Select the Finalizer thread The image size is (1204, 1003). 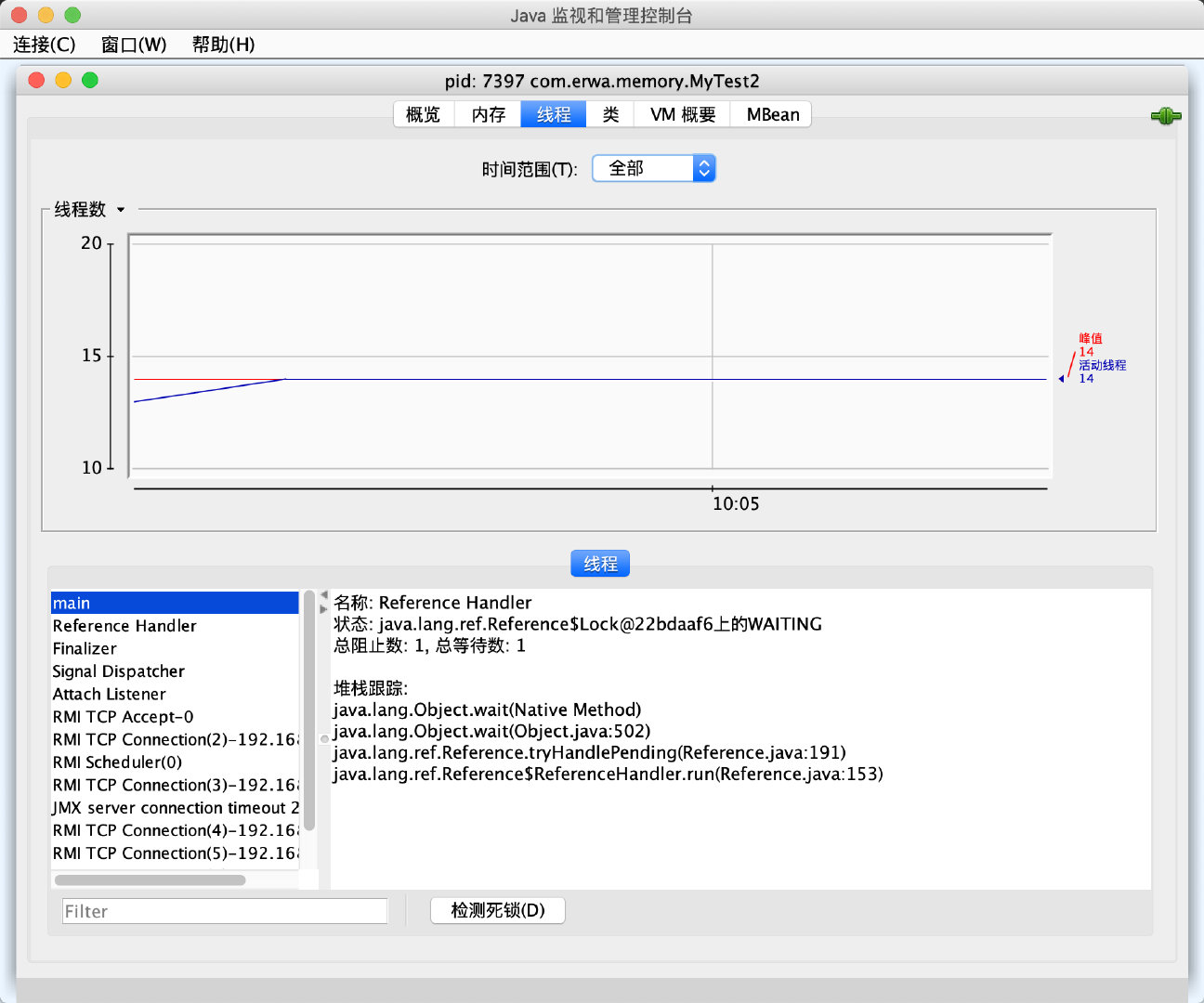(x=175, y=648)
